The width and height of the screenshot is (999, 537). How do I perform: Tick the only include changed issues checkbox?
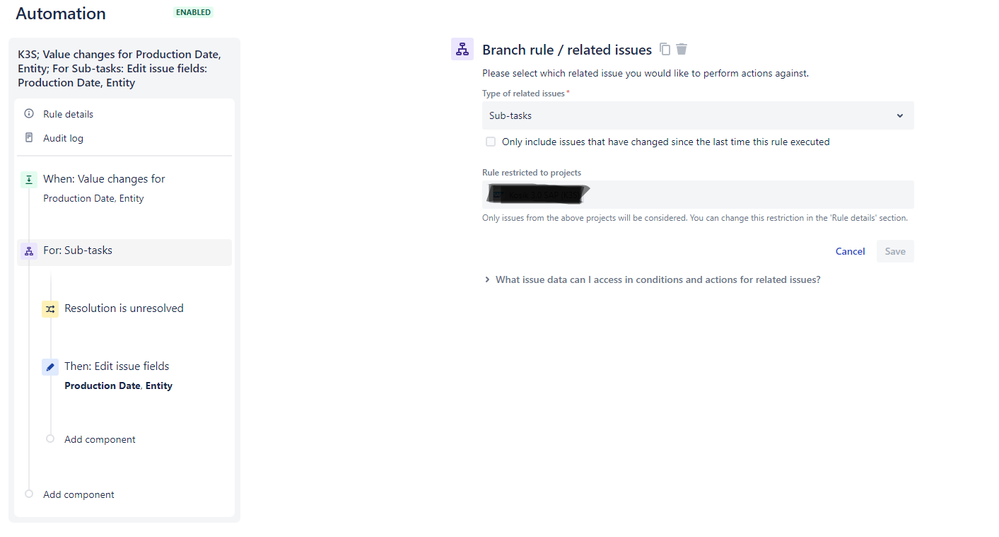pyautogui.click(x=491, y=141)
